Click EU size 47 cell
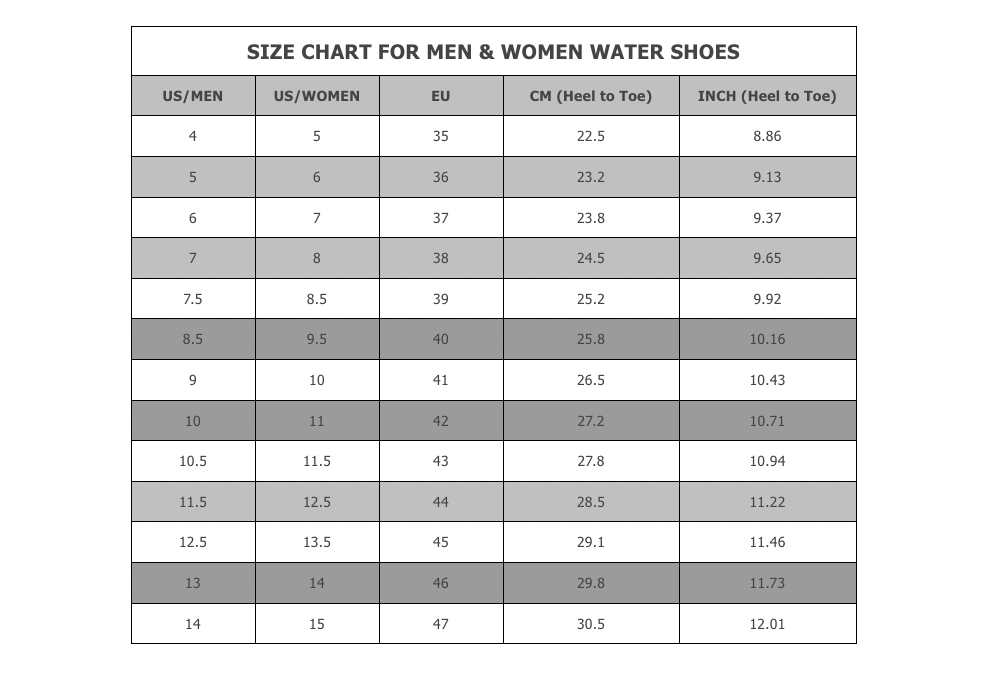The height and width of the screenshot is (676, 999). [x=441, y=624]
